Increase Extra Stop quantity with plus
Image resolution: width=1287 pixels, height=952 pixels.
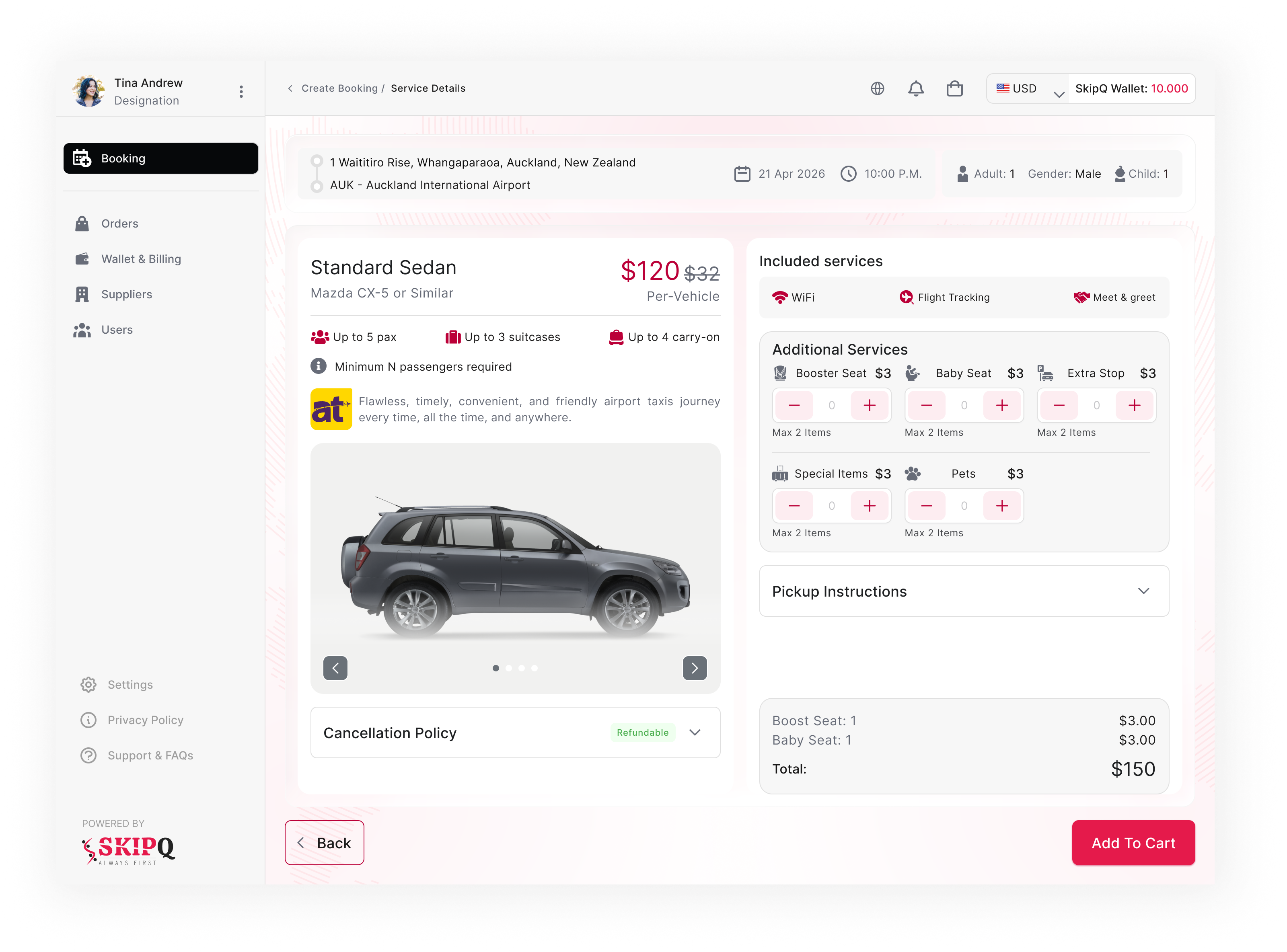tap(1134, 405)
